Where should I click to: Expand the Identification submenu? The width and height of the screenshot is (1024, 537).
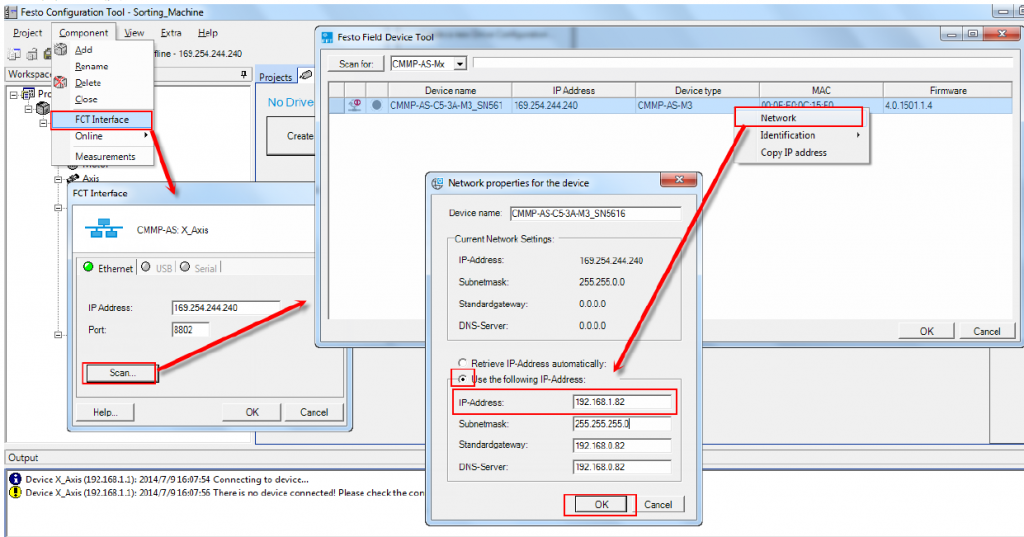803,135
